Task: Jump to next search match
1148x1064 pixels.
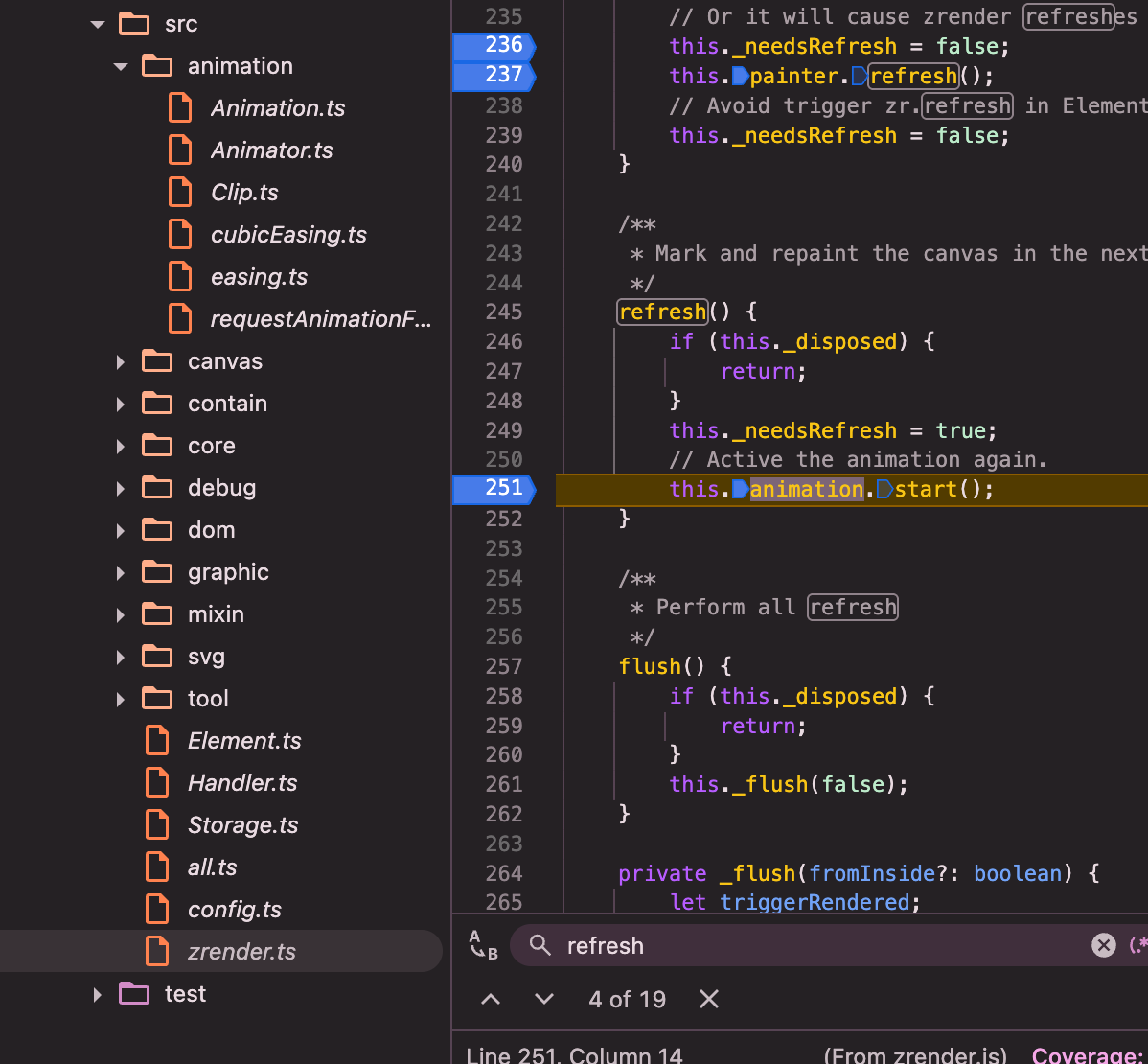Action: (x=544, y=1000)
